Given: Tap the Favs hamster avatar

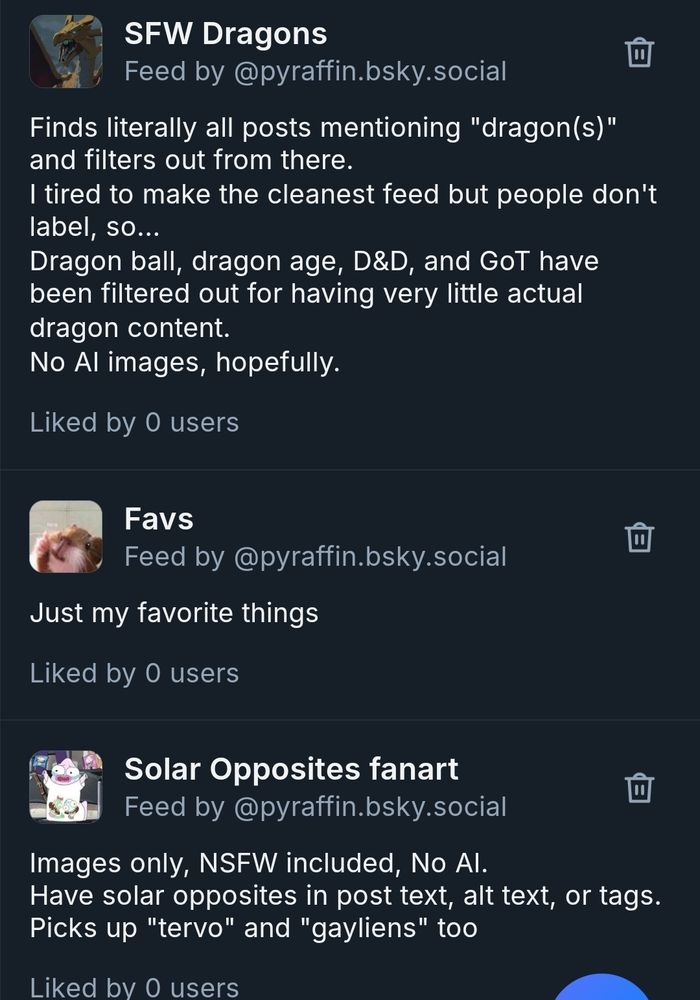Looking at the screenshot, I should click(x=66, y=537).
